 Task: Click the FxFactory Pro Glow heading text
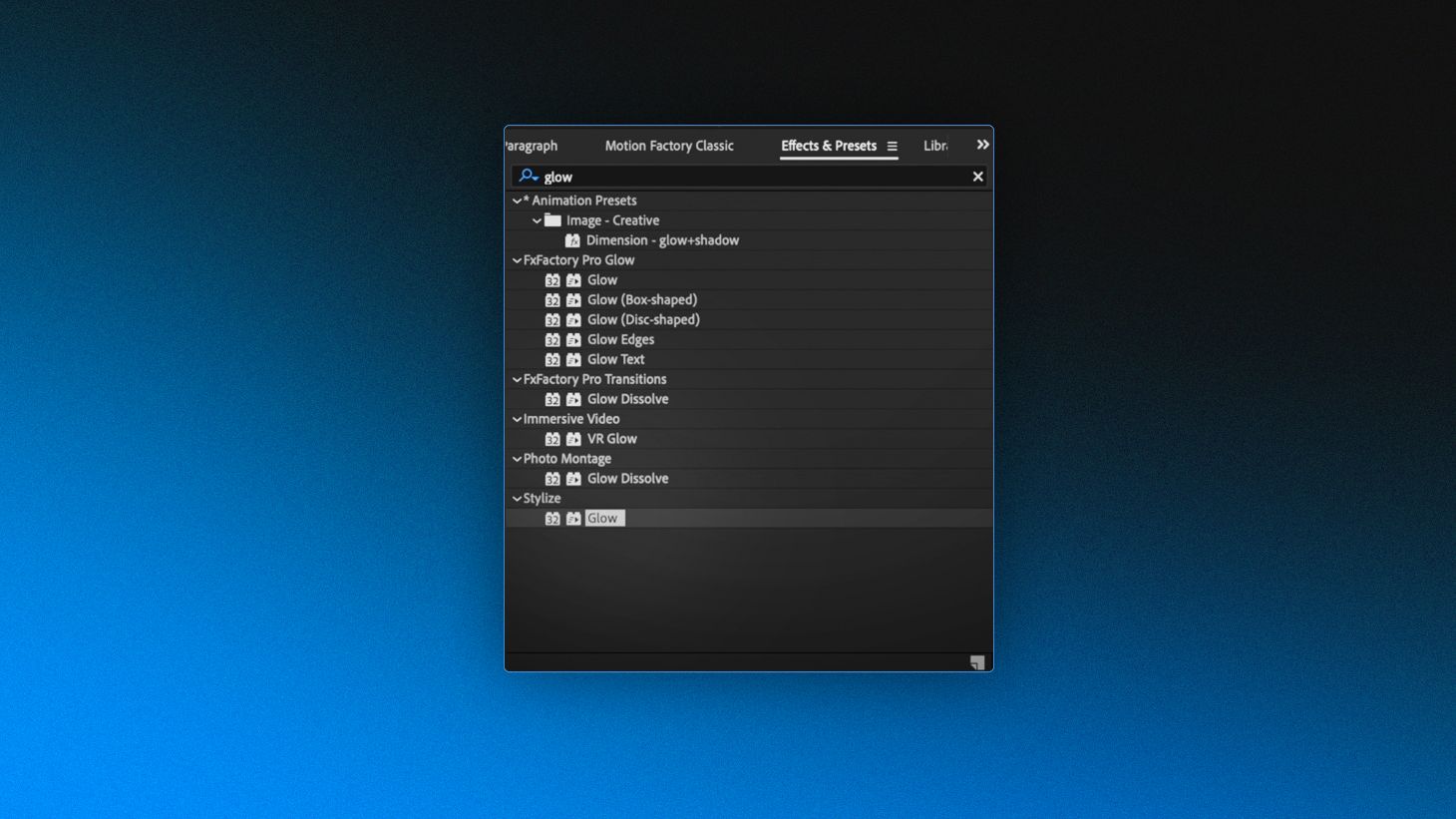[578, 260]
